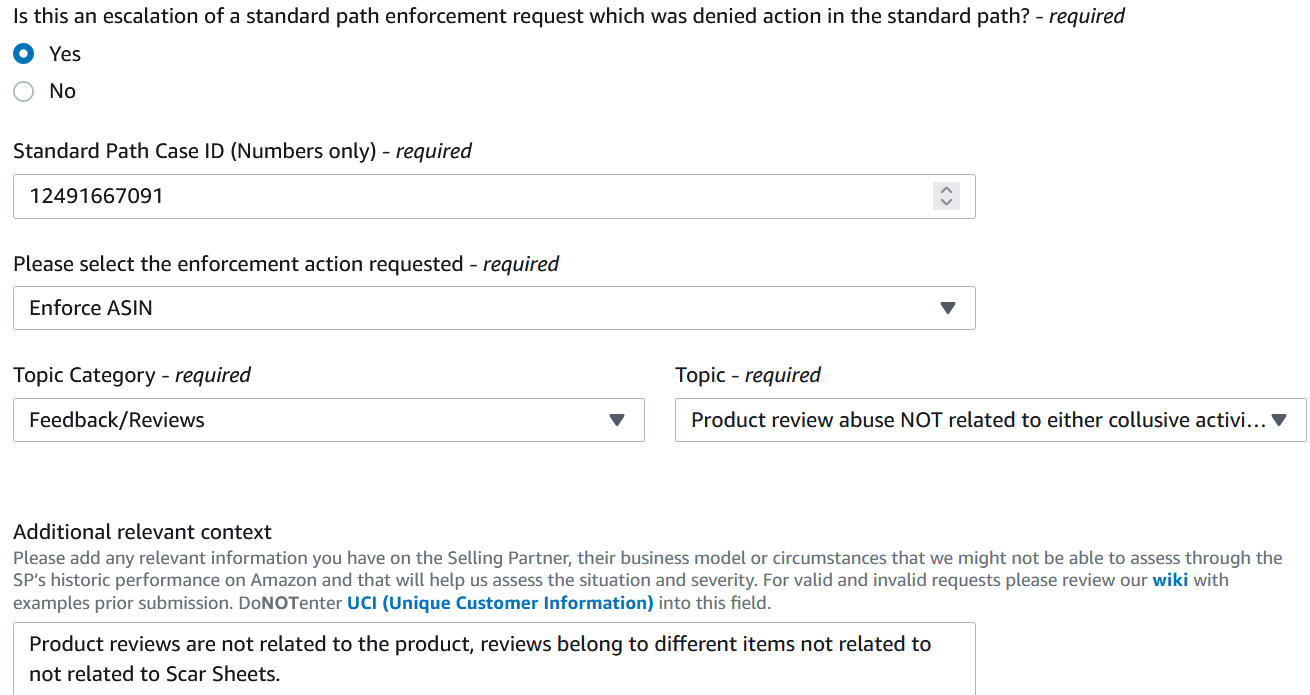Open the wiki link
The height and width of the screenshot is (695, 1310).
(x=1170, y=580)
